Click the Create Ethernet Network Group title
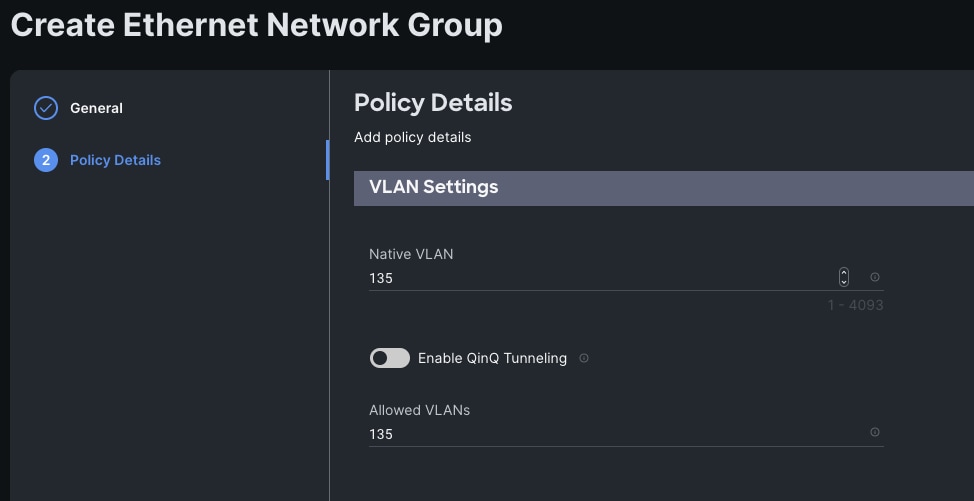 pyautogui.click(x=256, y=25)
